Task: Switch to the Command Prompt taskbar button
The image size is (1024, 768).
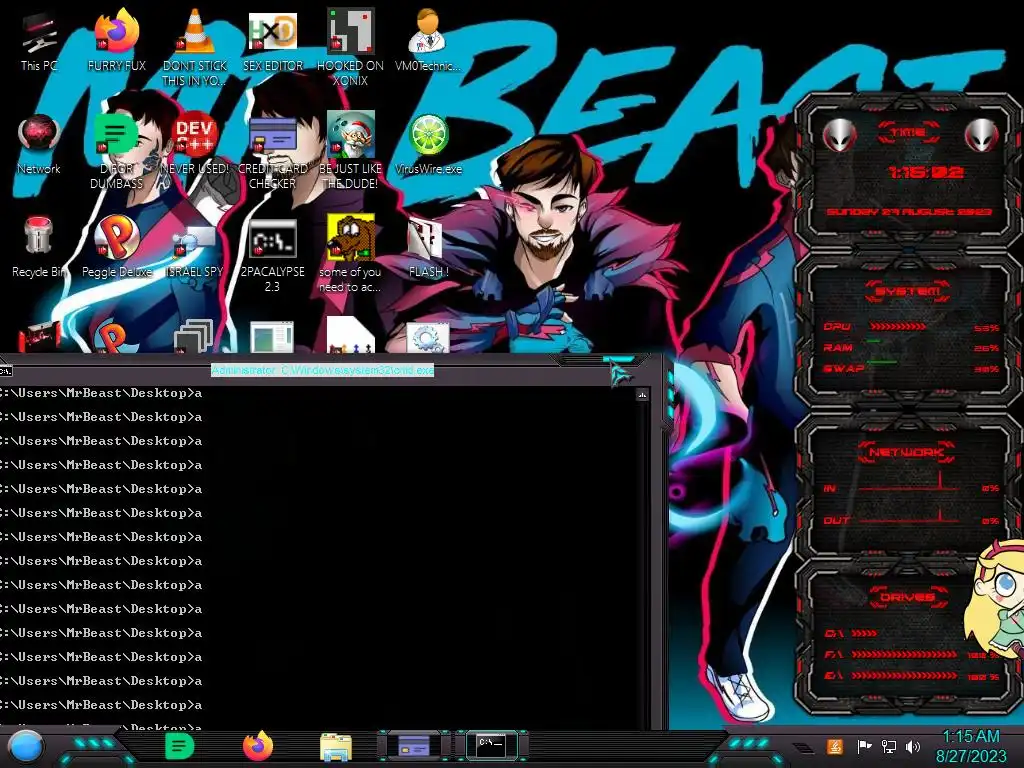Action: tap(491, 745)
